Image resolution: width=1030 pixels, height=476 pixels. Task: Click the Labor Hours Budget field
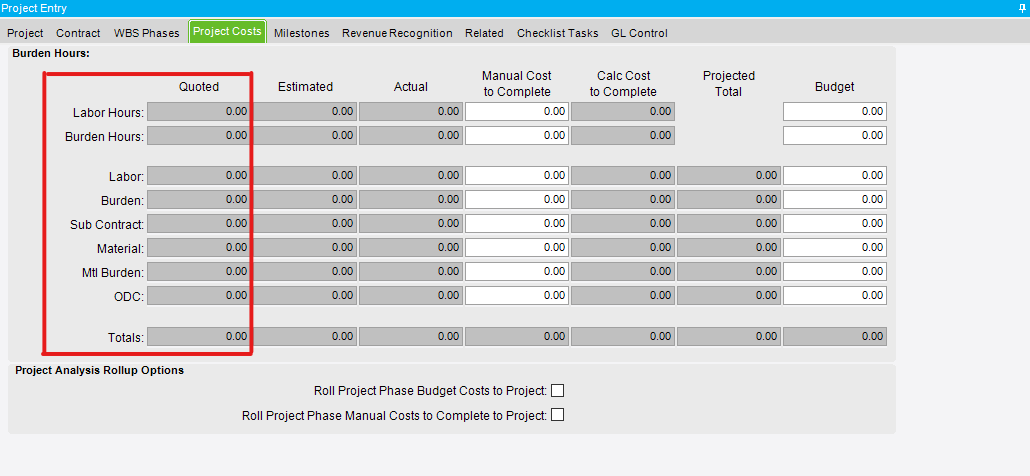pyautogui.click(x=835, y=112)
